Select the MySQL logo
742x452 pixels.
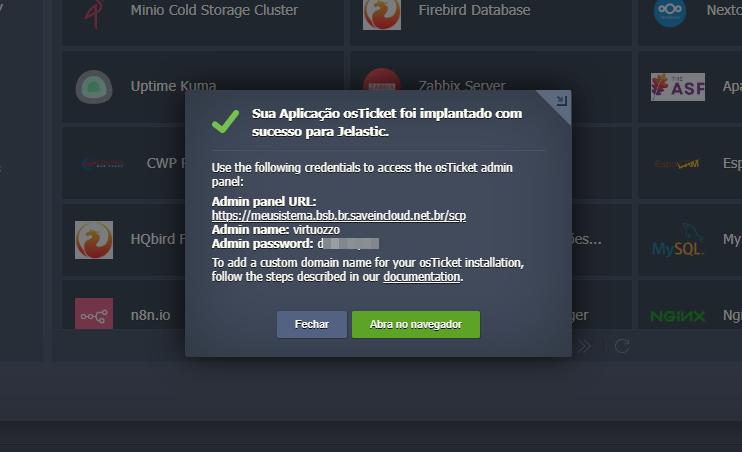click(x=678, y=241)
